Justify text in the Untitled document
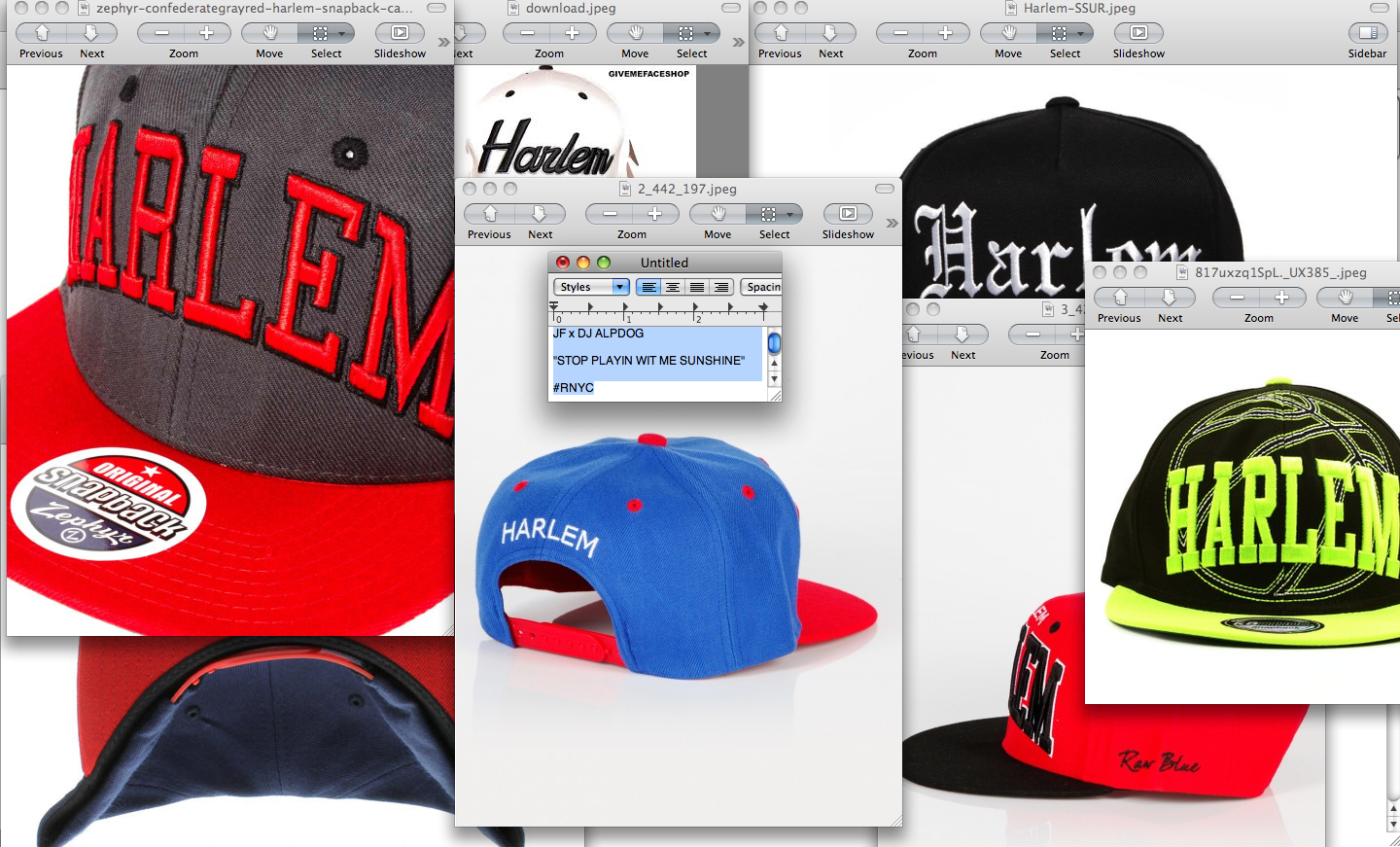 click(x=697, y=287)
